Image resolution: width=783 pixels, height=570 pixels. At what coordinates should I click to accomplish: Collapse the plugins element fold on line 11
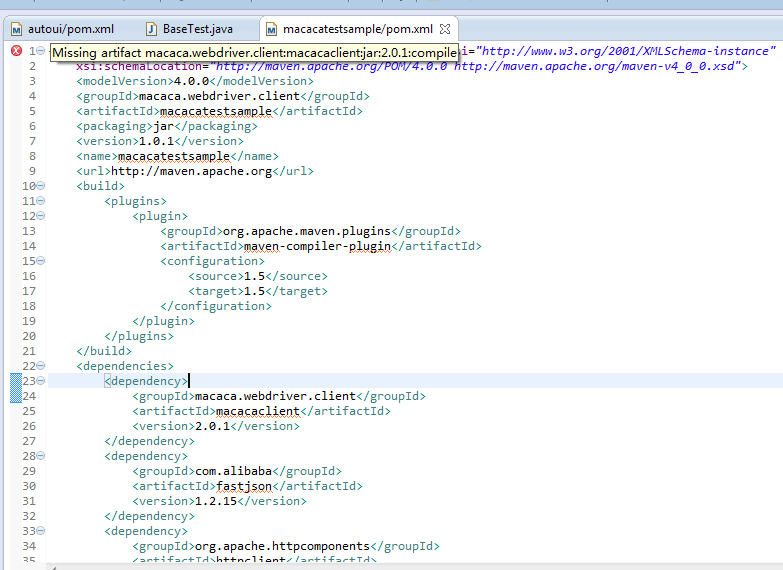(x=41, y=201)
